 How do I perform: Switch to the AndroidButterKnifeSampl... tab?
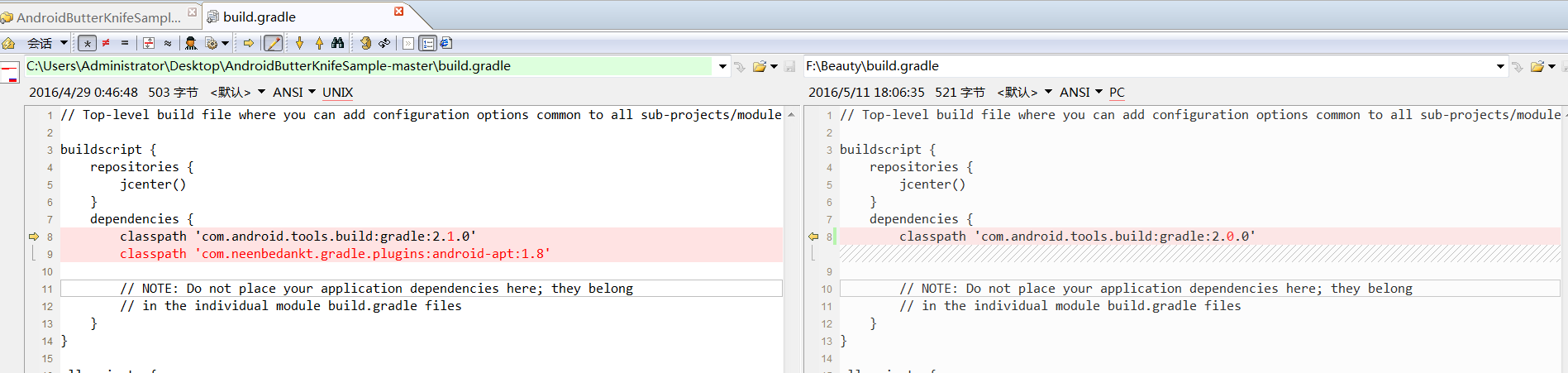click(x=98, y=17)
